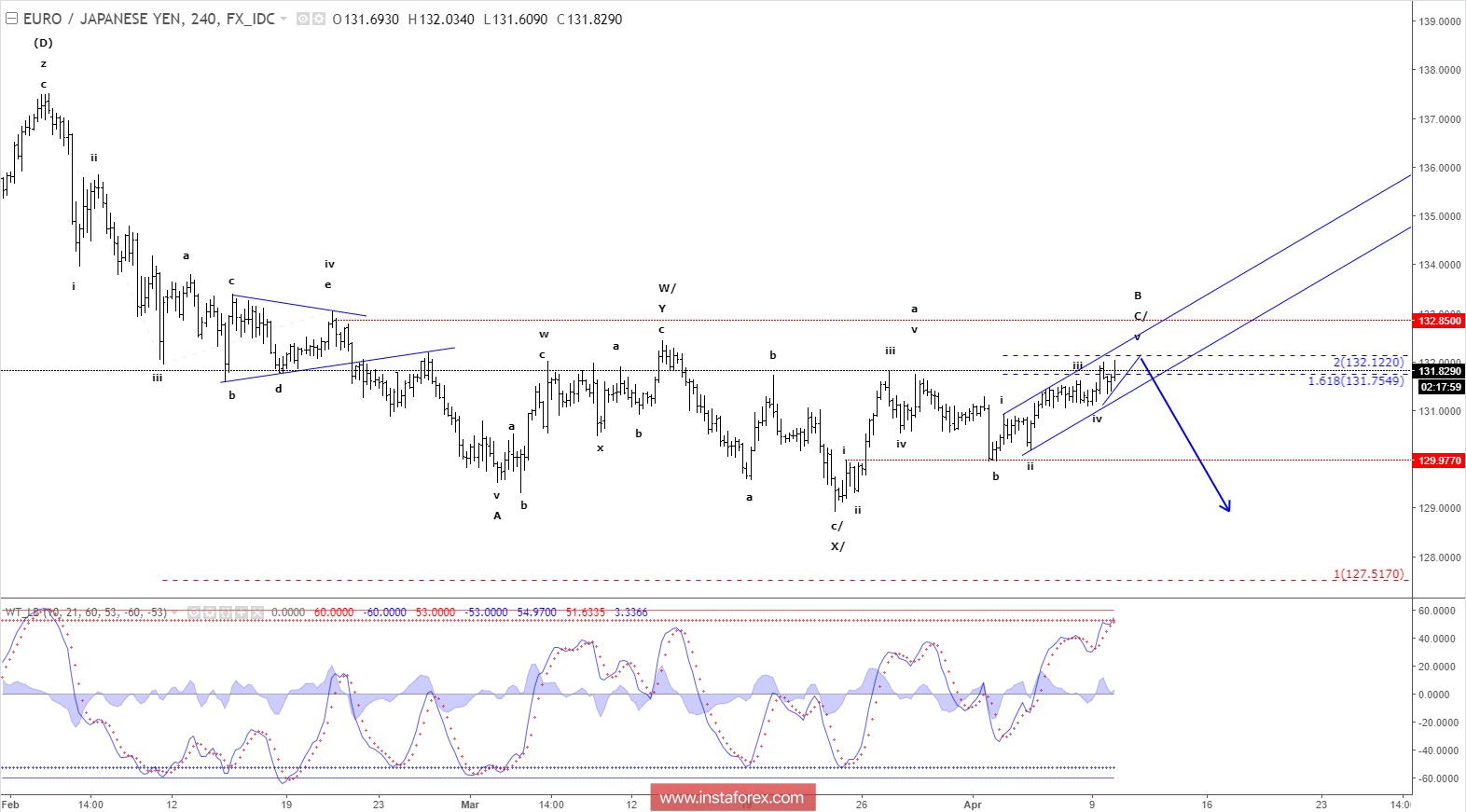Select Fibonacci label 2(132.1220)
Screen dimensions: 1466x812
coord(1368,362)
